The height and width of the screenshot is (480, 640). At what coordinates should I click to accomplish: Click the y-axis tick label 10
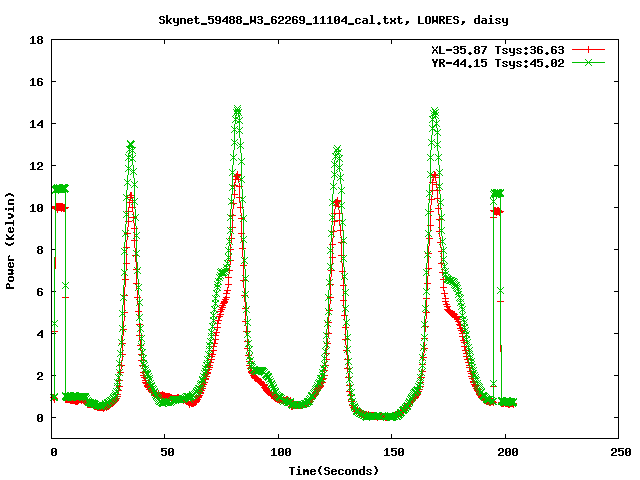pyautogui.click(x=35, y=208)
